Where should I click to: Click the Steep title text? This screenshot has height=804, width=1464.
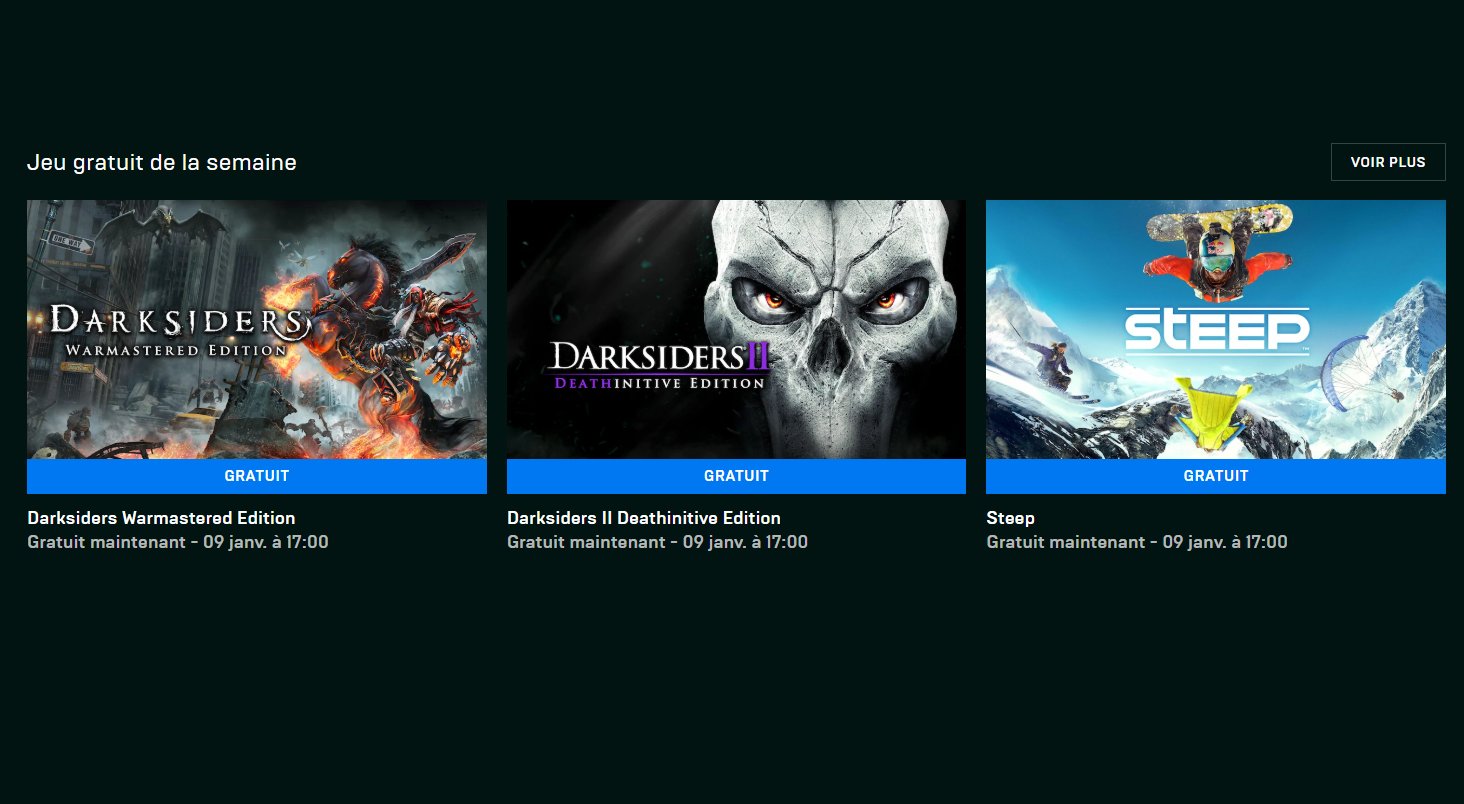pyautogui.click(x=1010, y=518)
